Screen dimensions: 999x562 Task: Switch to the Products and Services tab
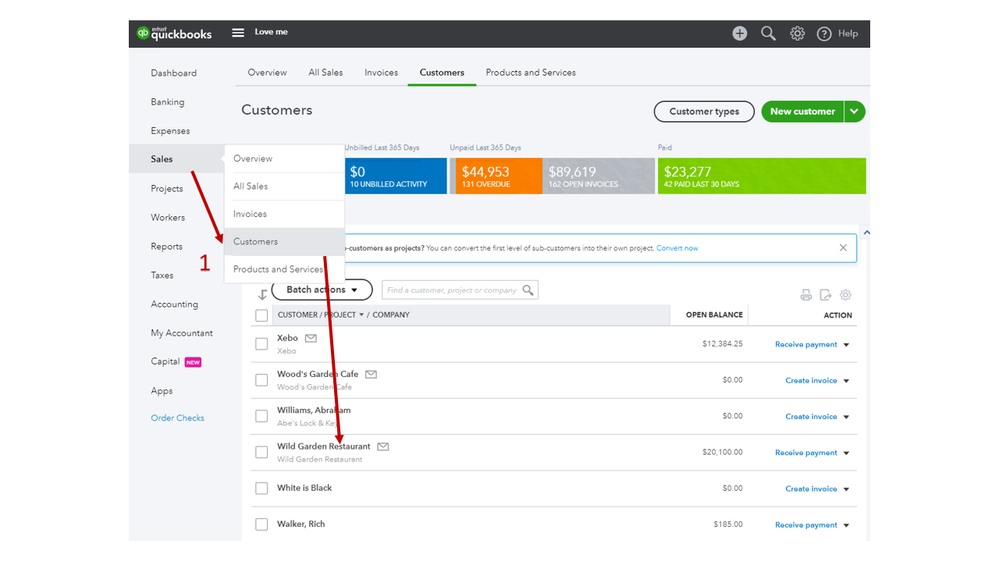(x=531, y=73)
